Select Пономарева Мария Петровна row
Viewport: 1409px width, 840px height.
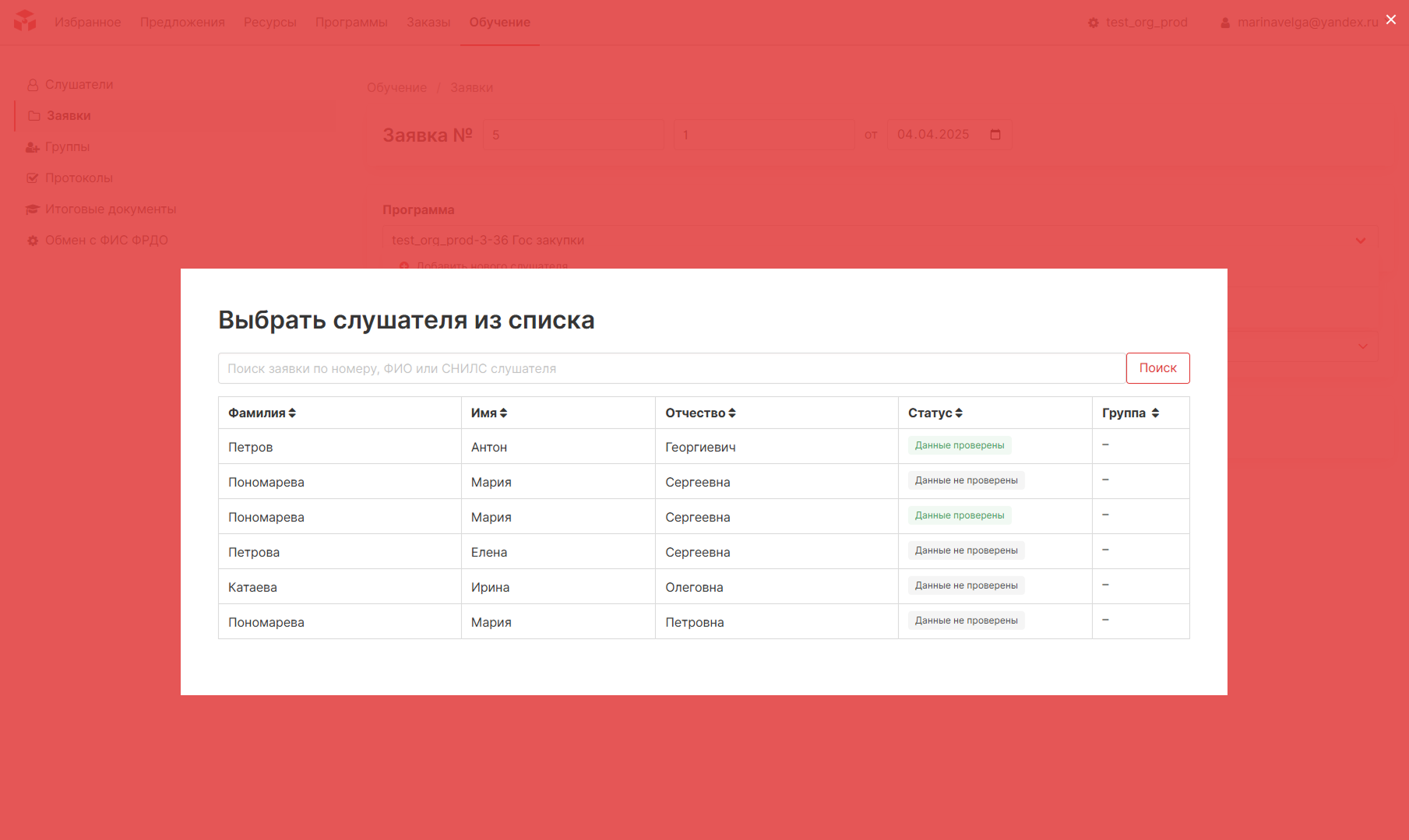tap(704, 622)
